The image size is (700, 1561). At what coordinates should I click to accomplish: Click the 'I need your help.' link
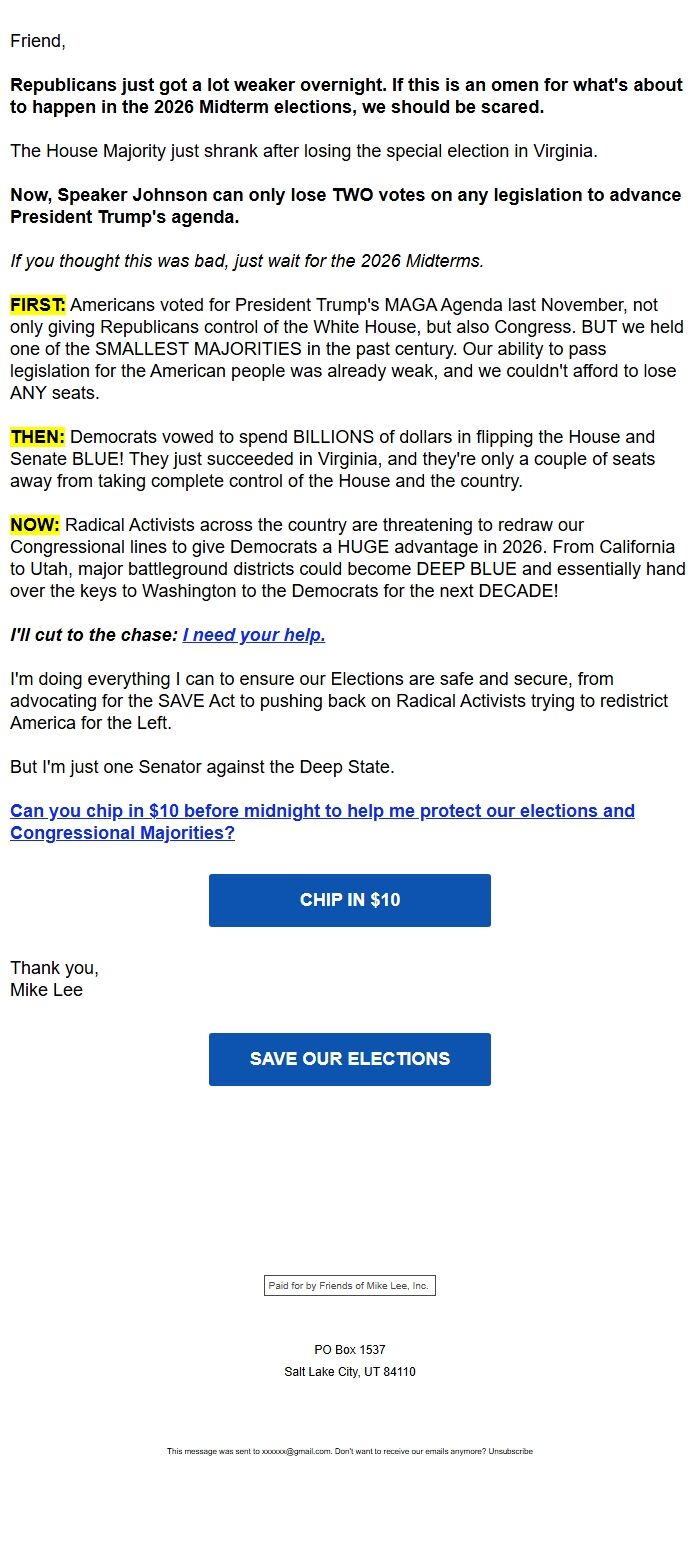(x=254, y=635)
